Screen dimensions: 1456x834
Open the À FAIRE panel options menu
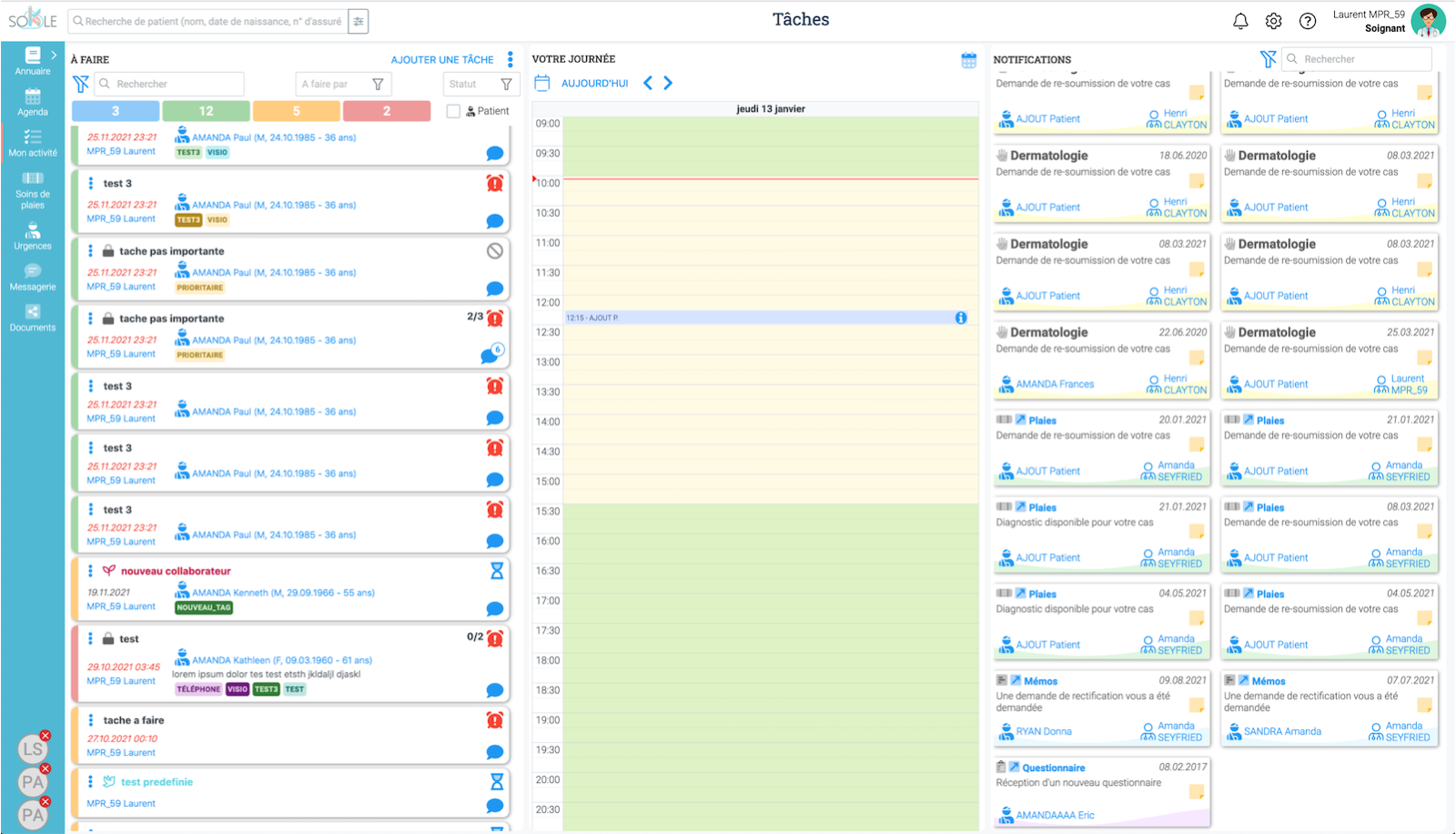tap(511, 59)
